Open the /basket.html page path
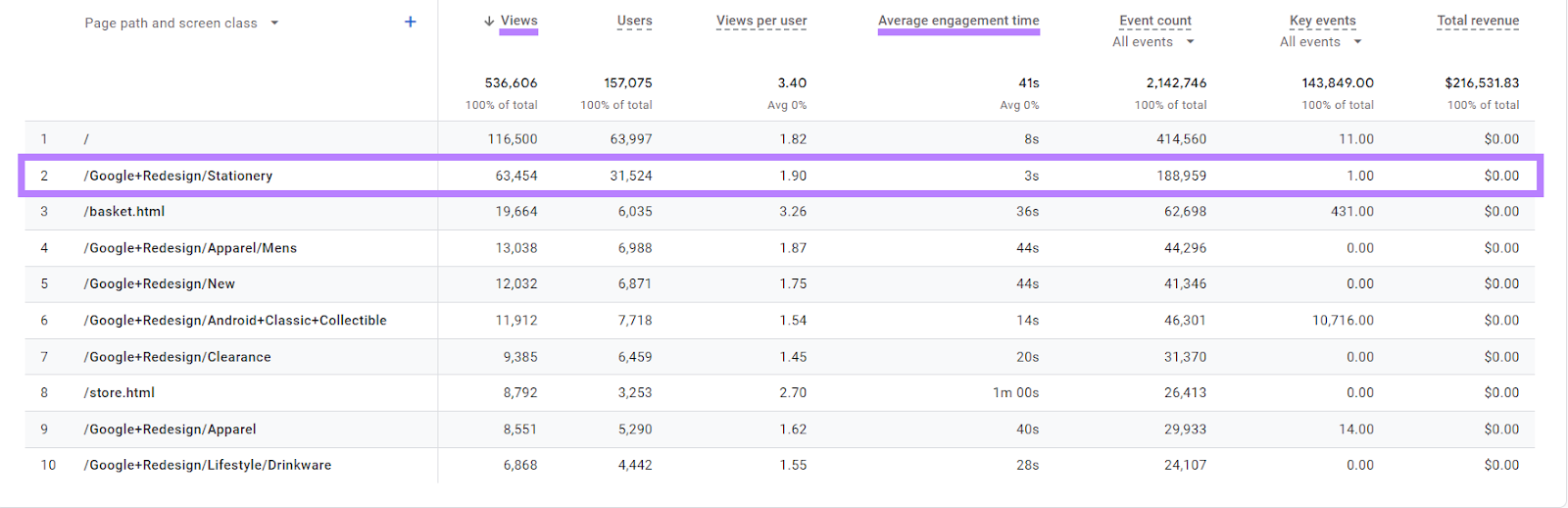1568x508 pixels. click(124, 211)
